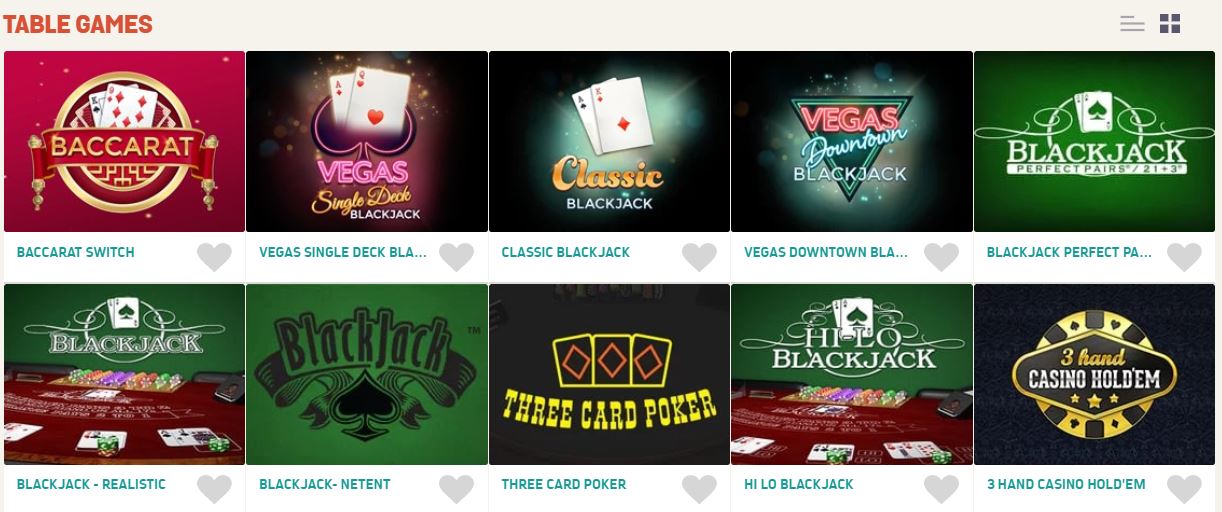Select Three Card Poker thumbnail
Image resolution: width=1222 pixels, height=512 pixels.
coord(609,374)
